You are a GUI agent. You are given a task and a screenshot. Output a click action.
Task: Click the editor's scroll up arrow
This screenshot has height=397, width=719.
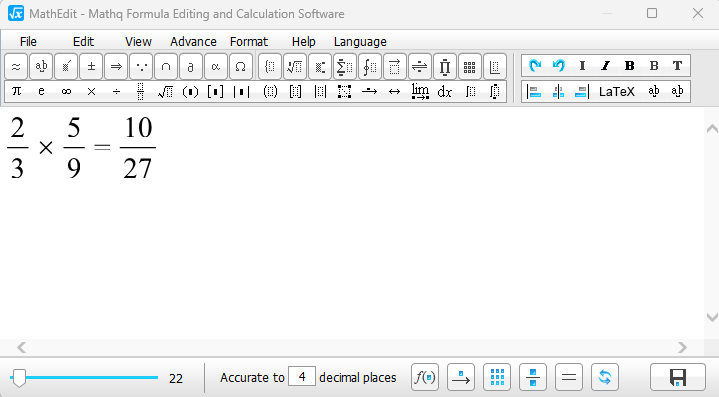point(712,128)
